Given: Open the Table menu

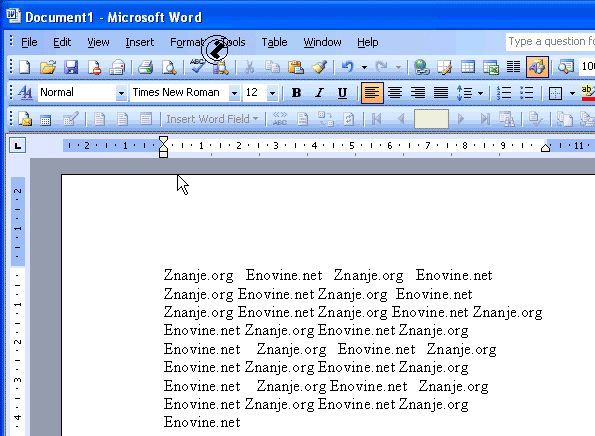Looking at the screenshot, I should pos(274,42).
